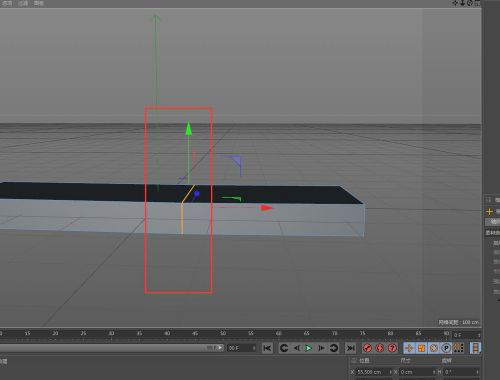Jump to the next keyframe
Screen dimensions: 500x380
click(333, 348)
